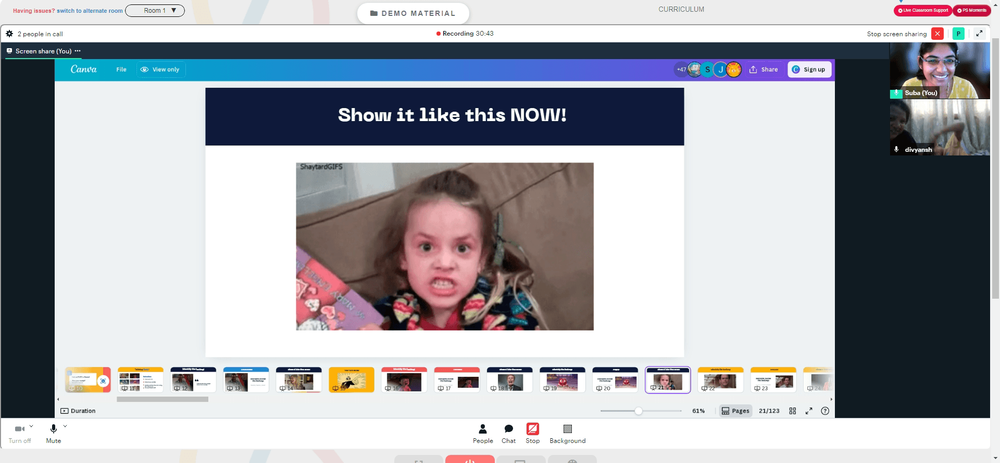Select slide thumbnail 12
This screenshot has width=1000, height=463.
pyautogui.click(x=193, y=379)
